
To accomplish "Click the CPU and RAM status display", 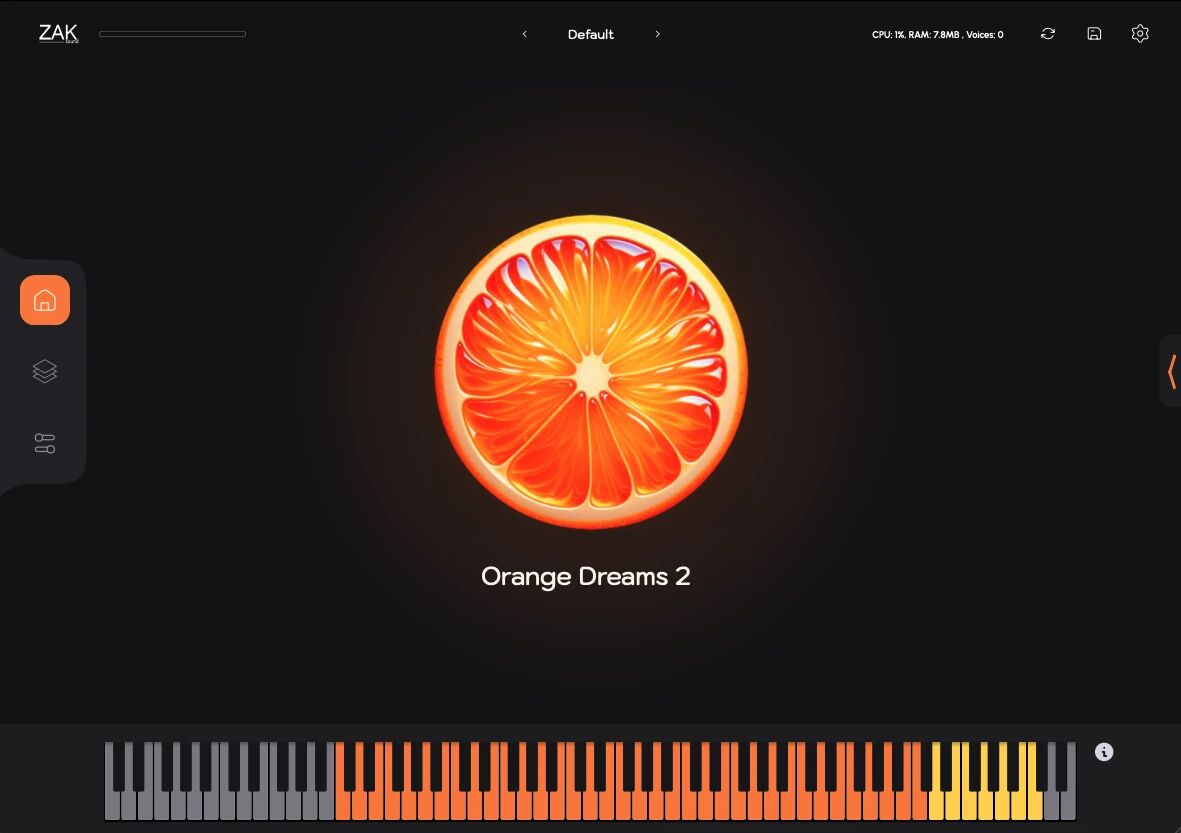I will point(937,33).
